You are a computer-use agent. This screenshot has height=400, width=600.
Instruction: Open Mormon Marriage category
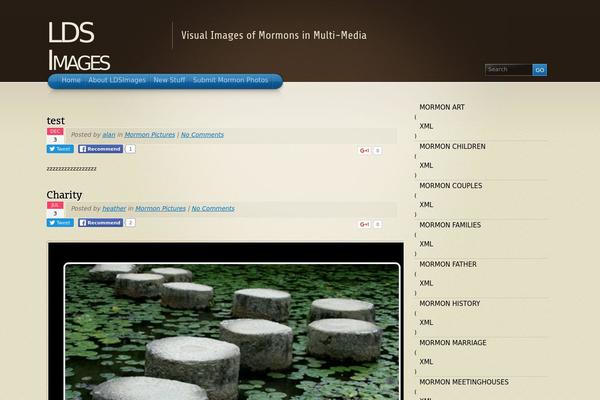click(x=453, y=343)
